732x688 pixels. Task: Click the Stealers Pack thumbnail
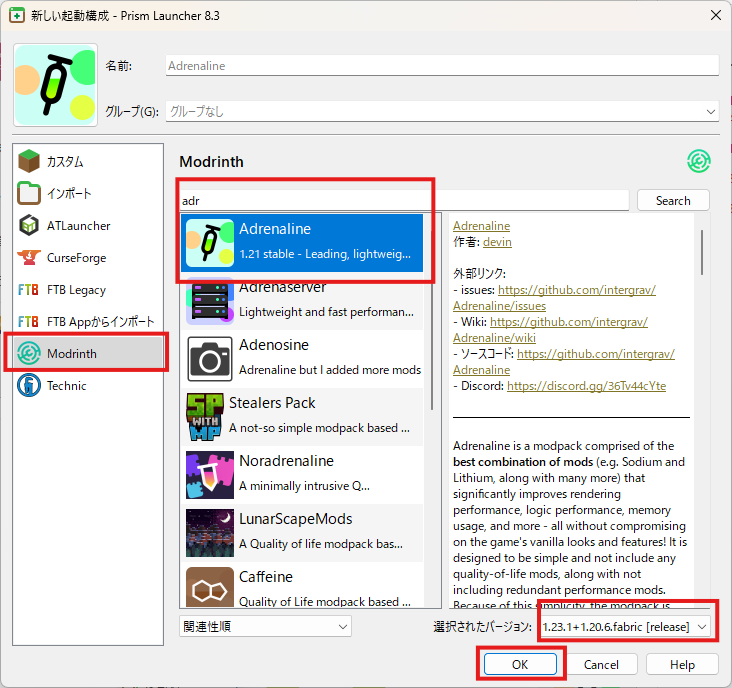coord(204,417)
